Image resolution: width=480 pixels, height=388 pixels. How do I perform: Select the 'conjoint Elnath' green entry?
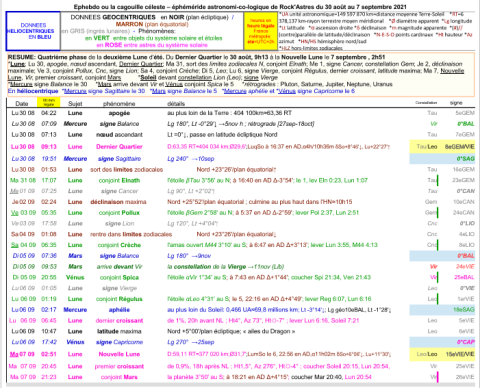coord(119,180)
